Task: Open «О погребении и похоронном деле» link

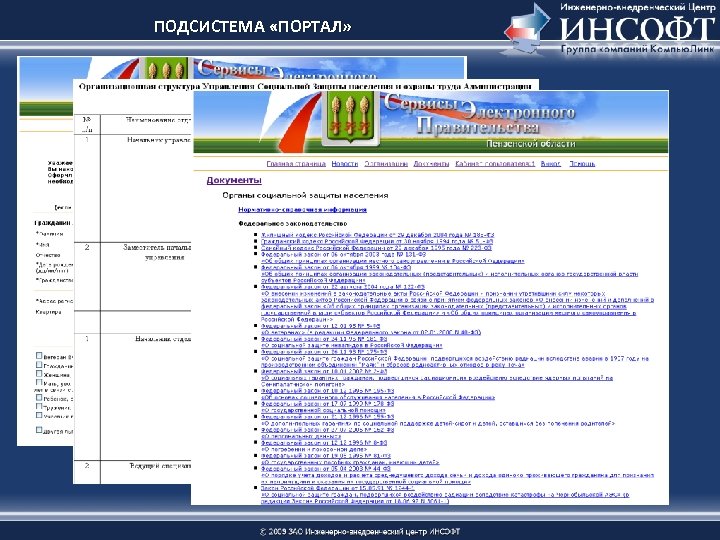Action: [314, 450]
